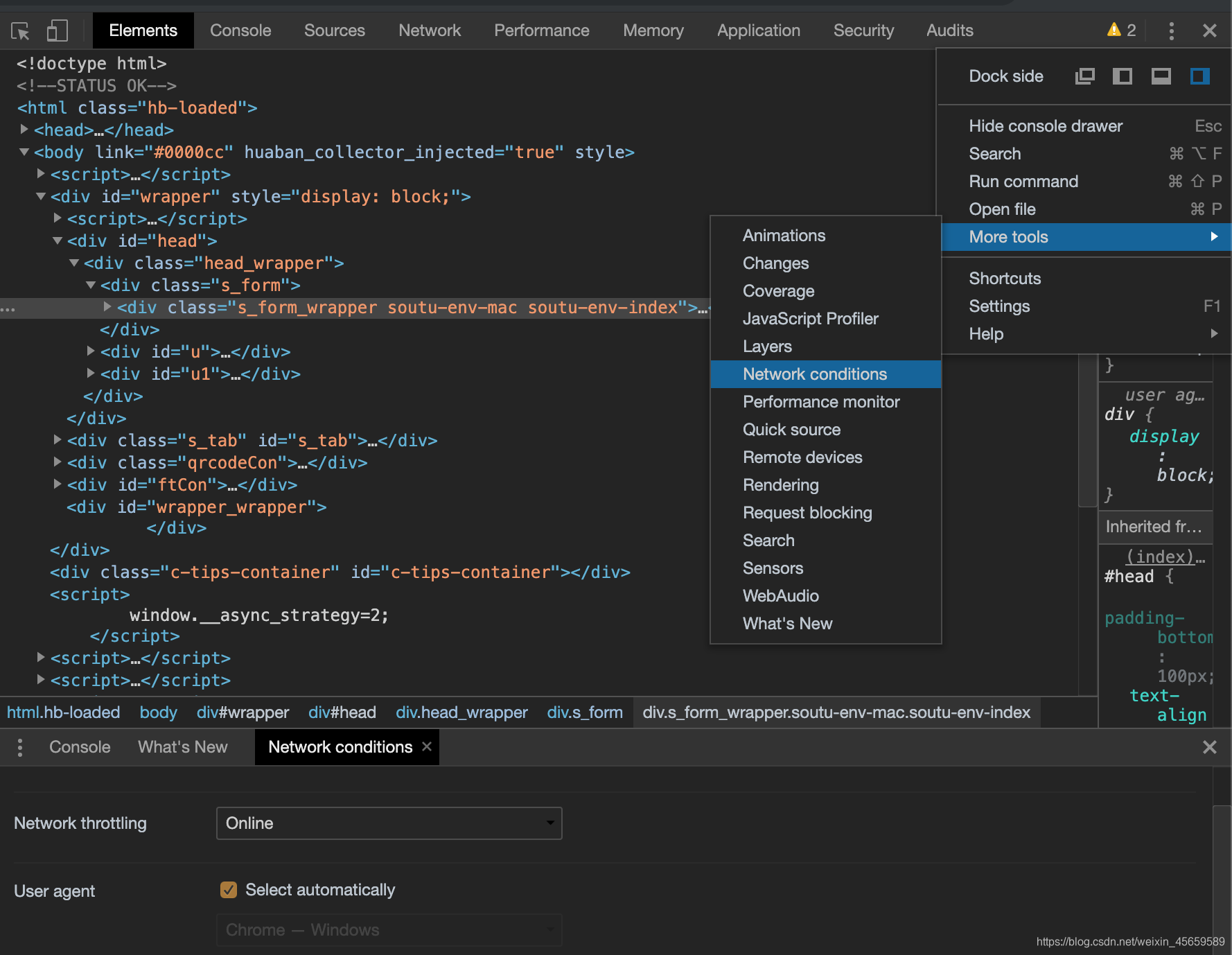
Task: Open the Network throttling Online dropdown
Action: pos(389,823)
